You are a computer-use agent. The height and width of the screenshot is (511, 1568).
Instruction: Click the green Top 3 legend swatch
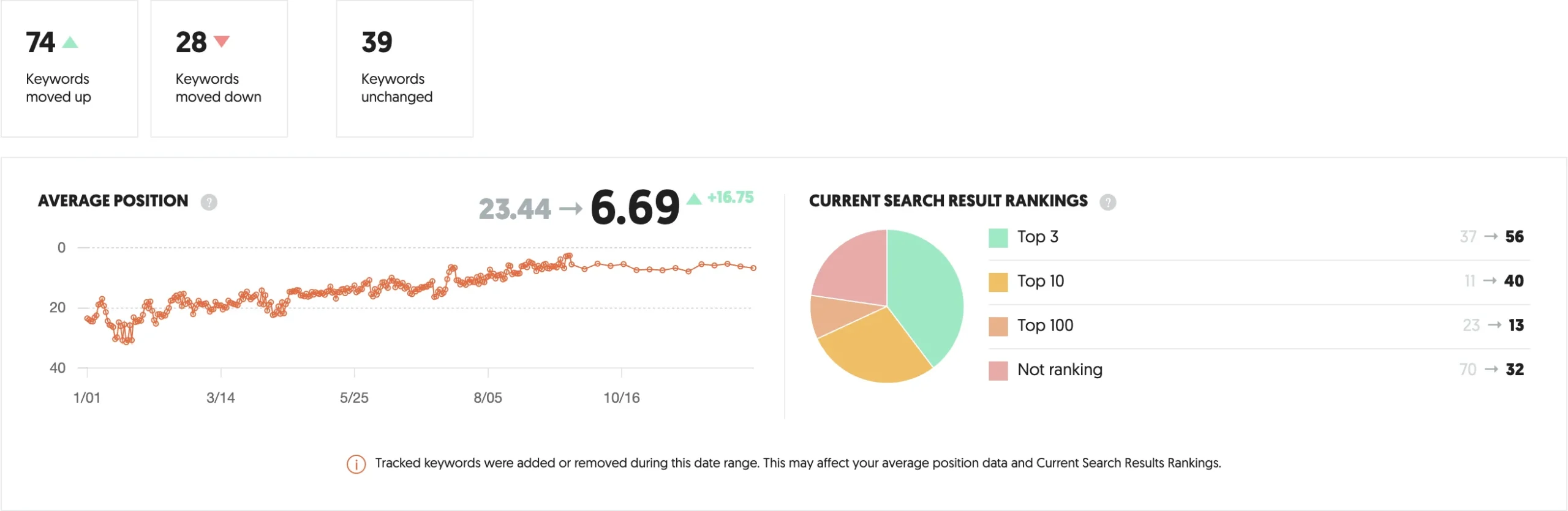pyautogui.click(x=998, y=237)
